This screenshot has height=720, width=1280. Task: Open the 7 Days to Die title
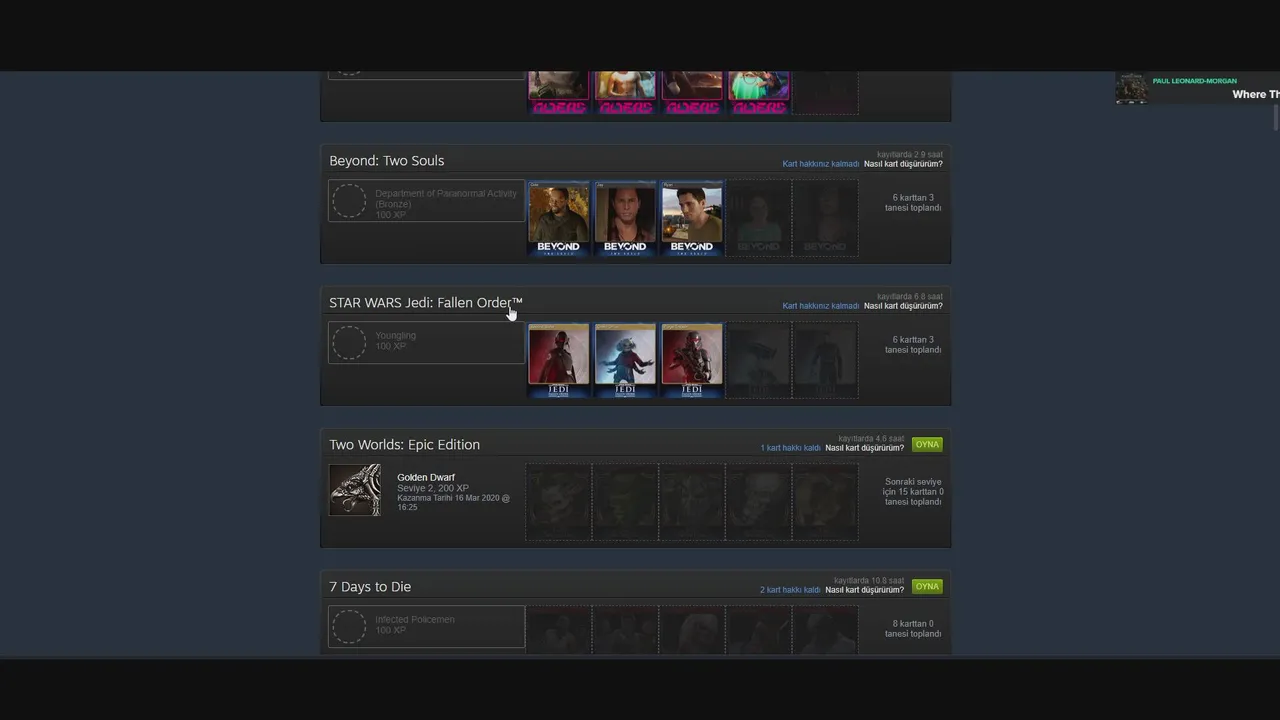pyautogui.click(x=370, y=587)
